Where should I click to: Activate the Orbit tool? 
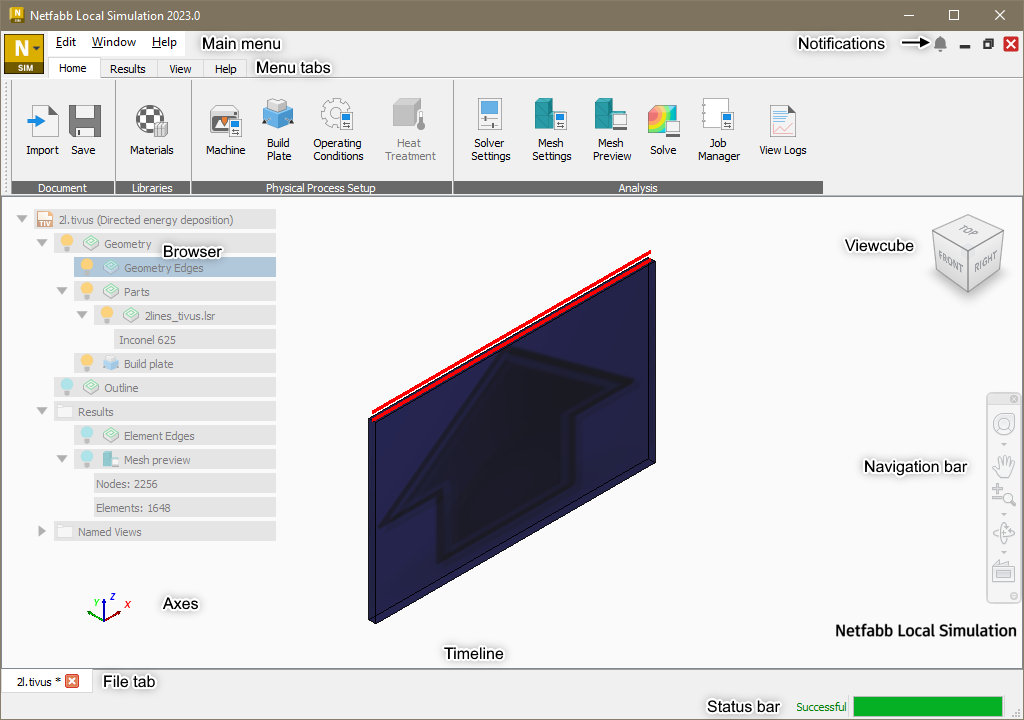click(1004, 532)
